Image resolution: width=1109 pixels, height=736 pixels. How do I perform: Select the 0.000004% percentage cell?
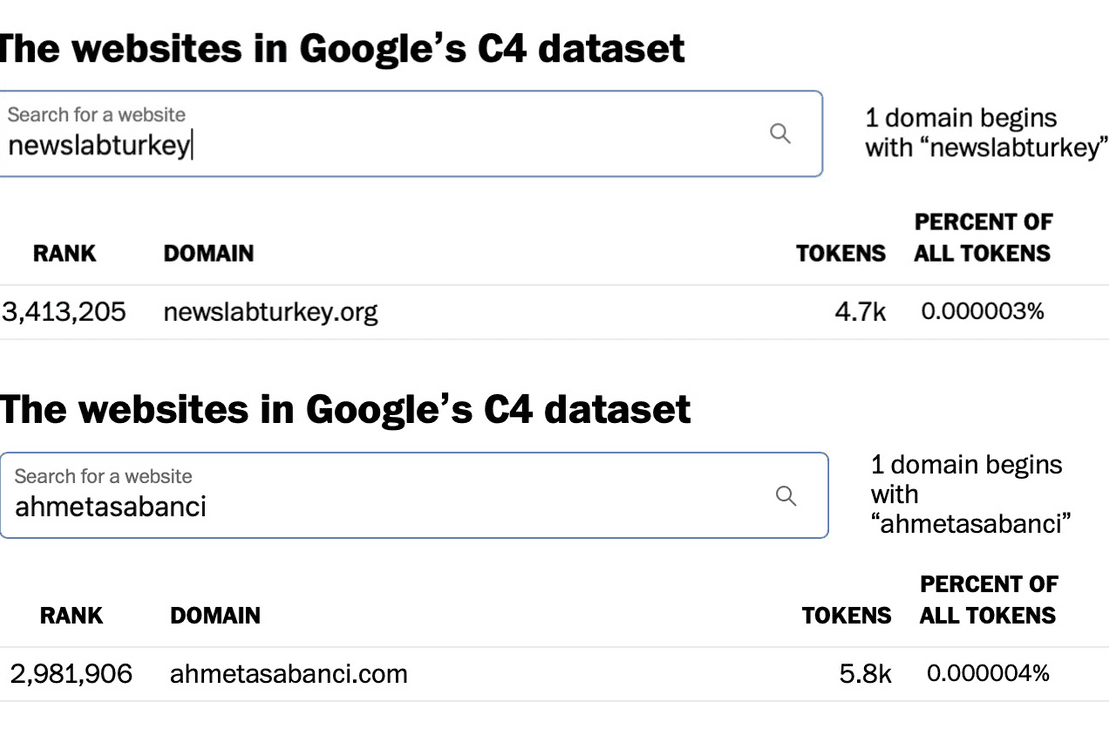988,673
